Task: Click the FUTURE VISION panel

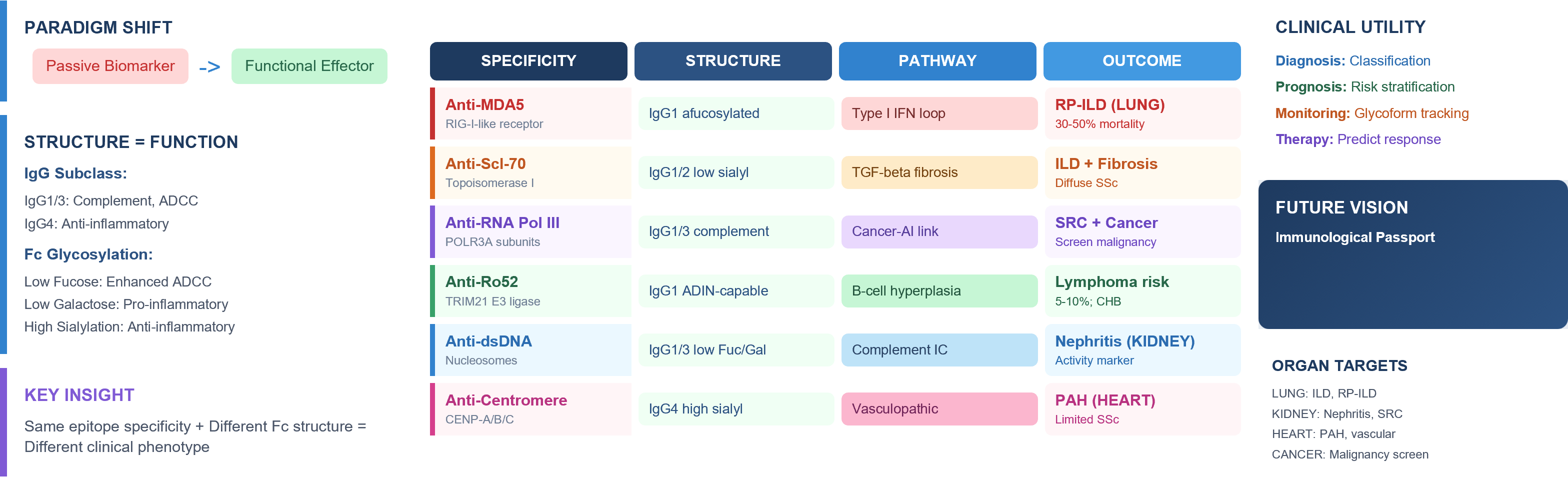Action: [x=1412, y=254]
